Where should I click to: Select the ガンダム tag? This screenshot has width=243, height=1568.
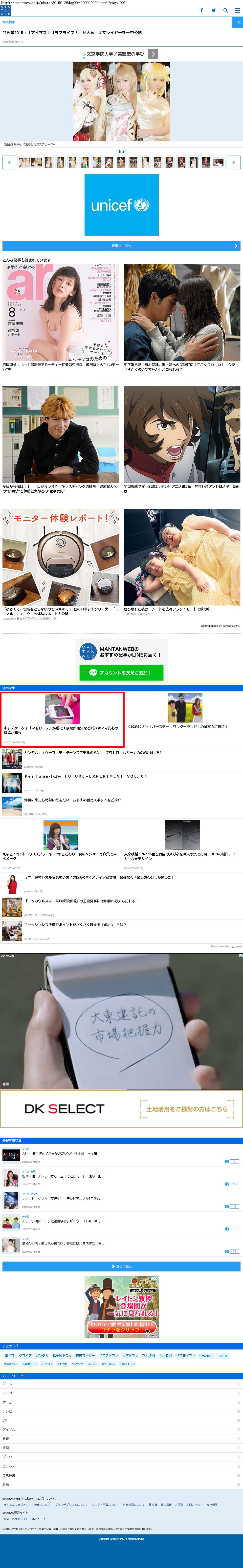click(42, 1356)
